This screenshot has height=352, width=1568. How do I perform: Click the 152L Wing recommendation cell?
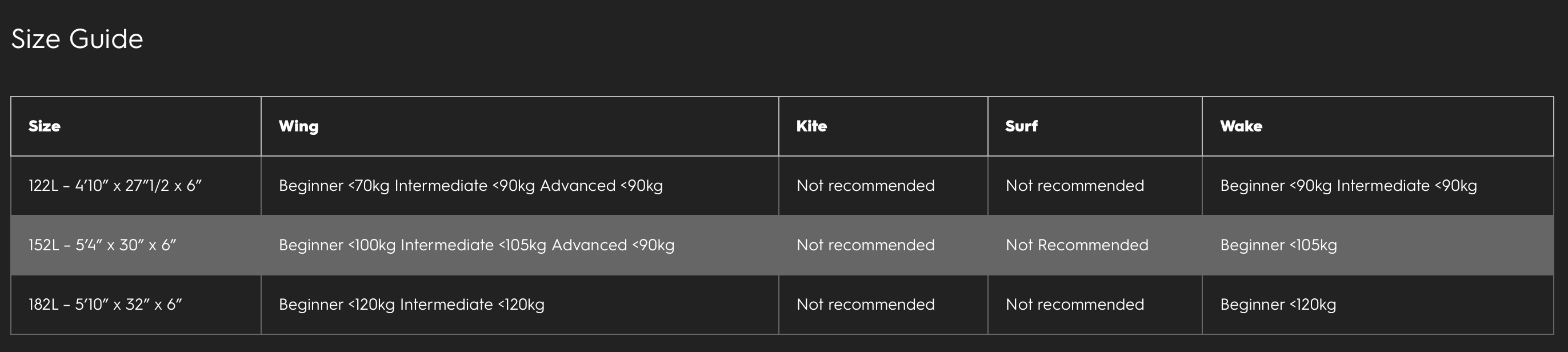477,245
